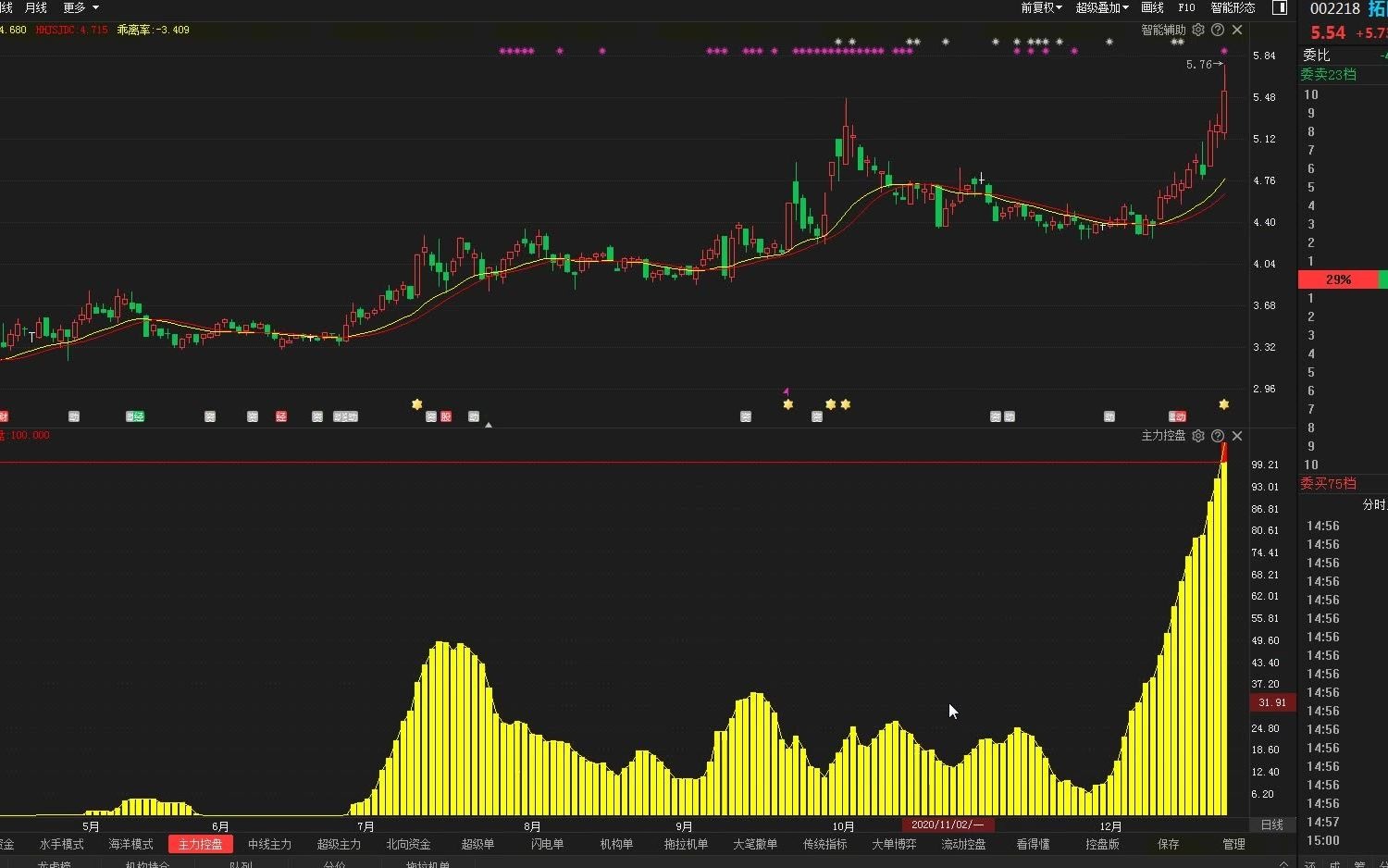Click the 保存 button in indicator bar
The image size is (1388, 868).
(1169, 844)
